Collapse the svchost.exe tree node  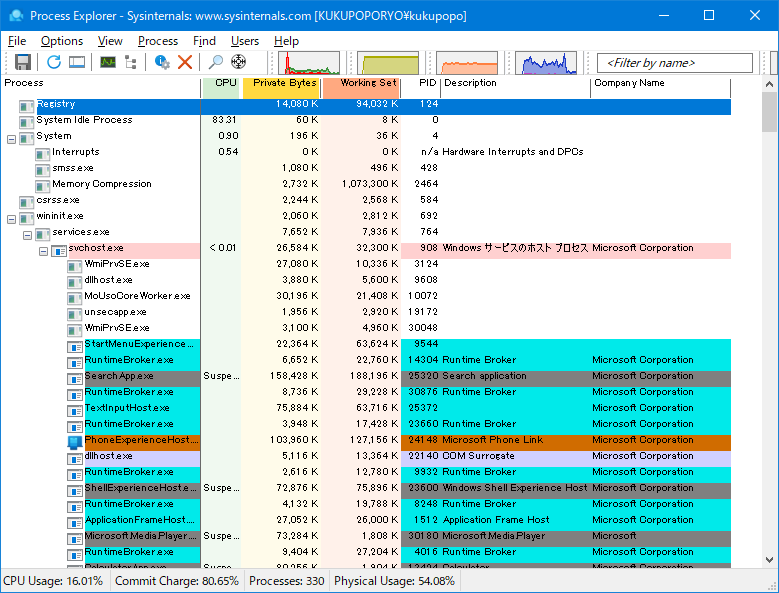pyautogui.click(x=43, y=251)
